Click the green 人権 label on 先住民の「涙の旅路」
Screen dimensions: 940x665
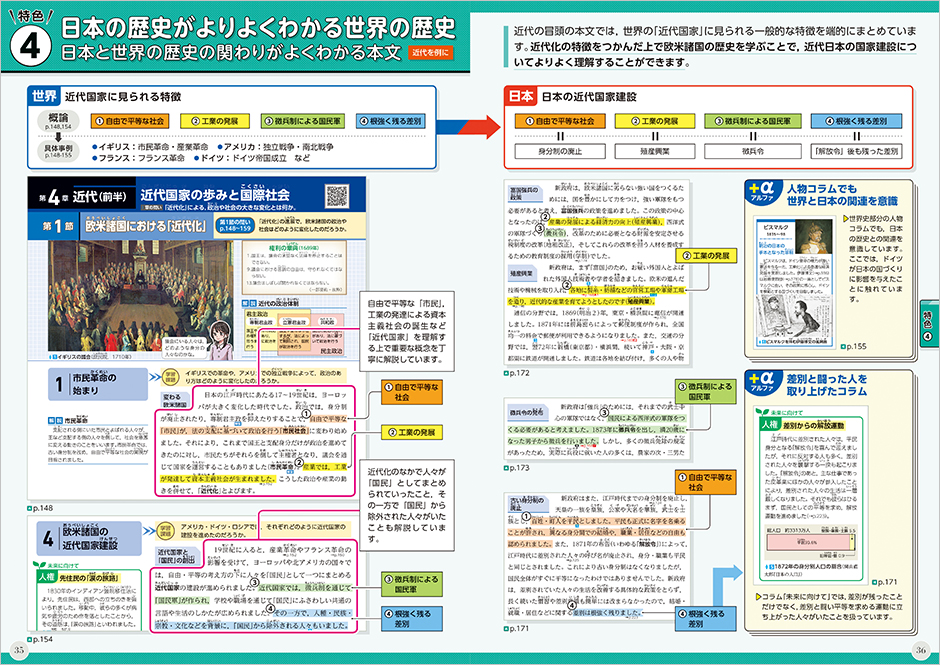click(x=47, y=577)
